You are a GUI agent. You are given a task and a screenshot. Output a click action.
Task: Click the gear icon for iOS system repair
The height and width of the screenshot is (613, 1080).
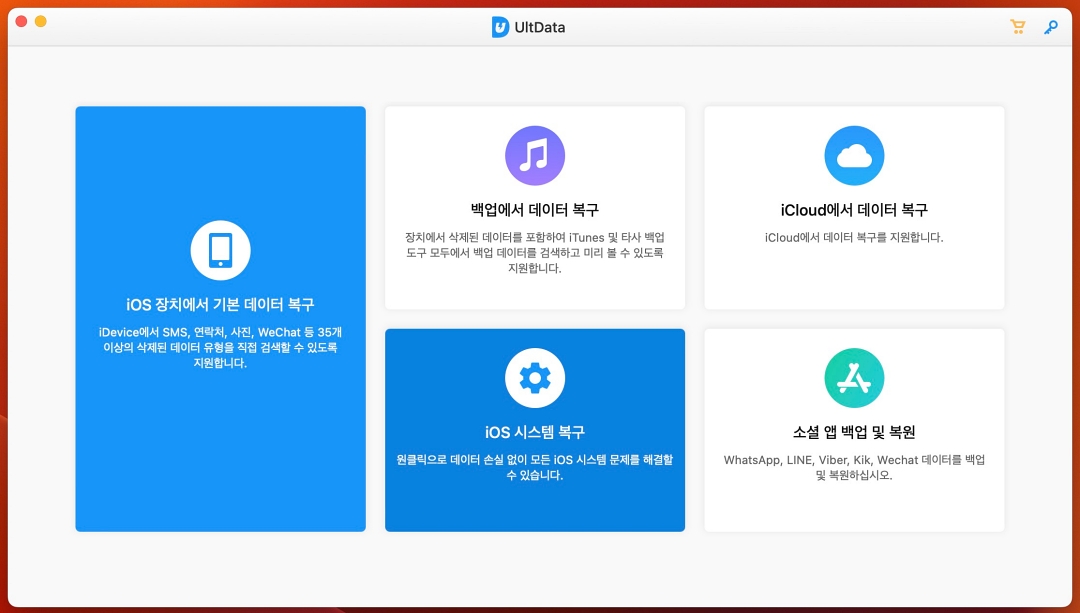pos(535,378)
